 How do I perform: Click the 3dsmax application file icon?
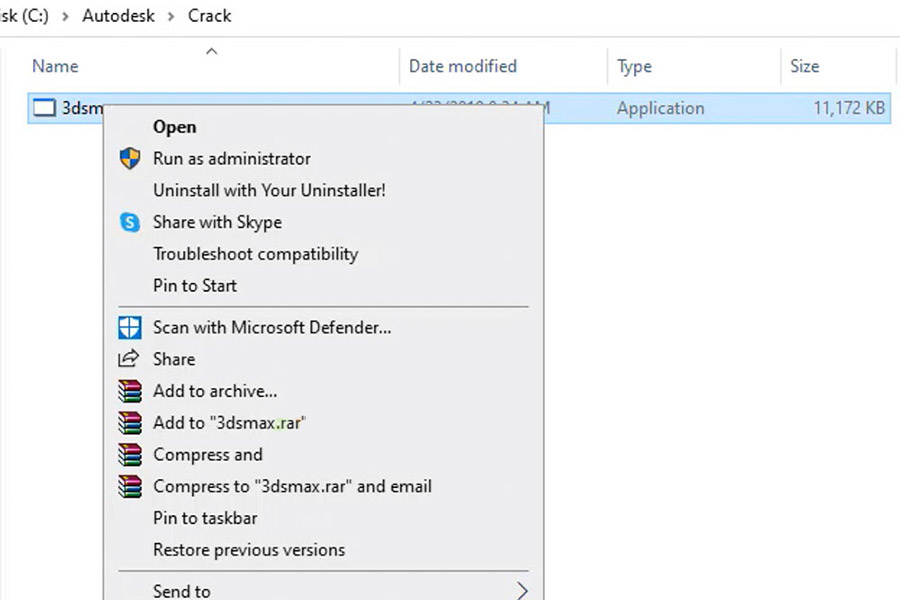tap(44, 107)
